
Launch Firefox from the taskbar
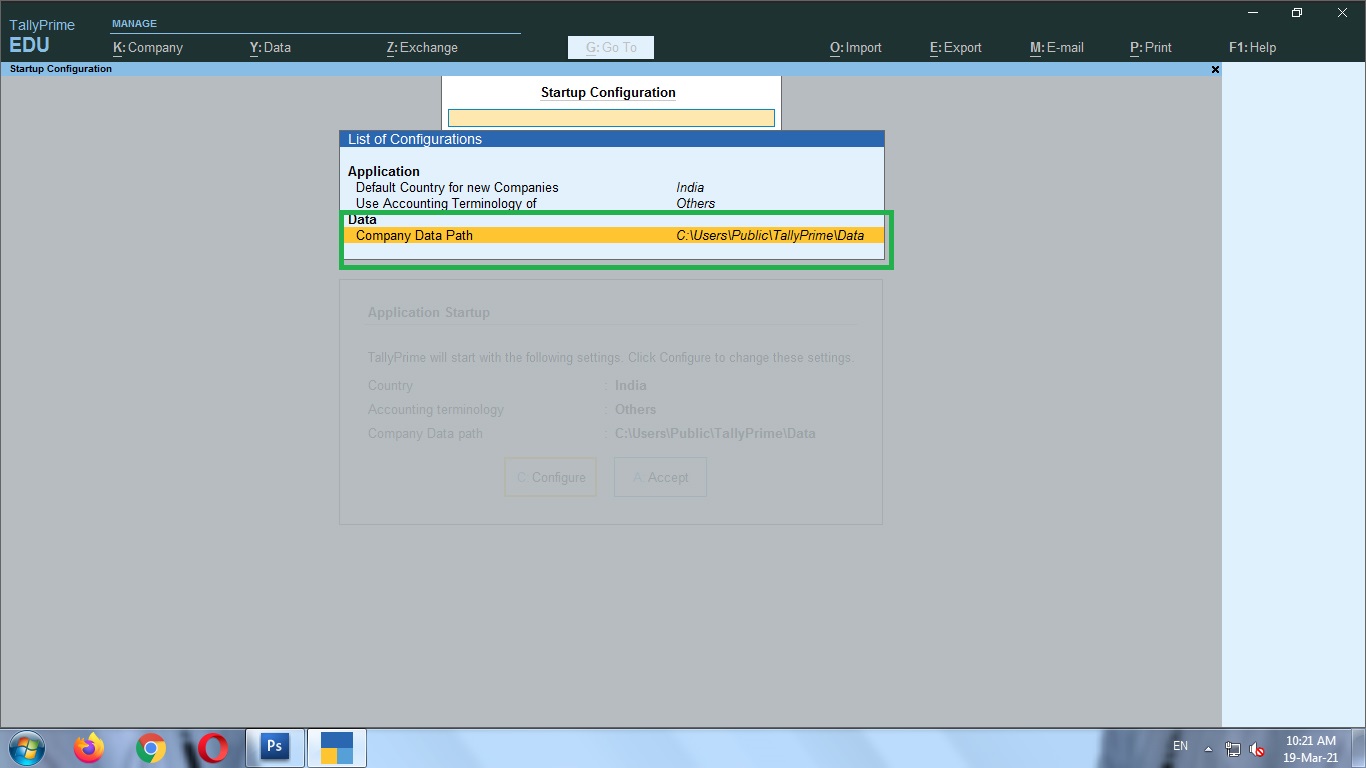pyautogui.click(x=89, y=747)
